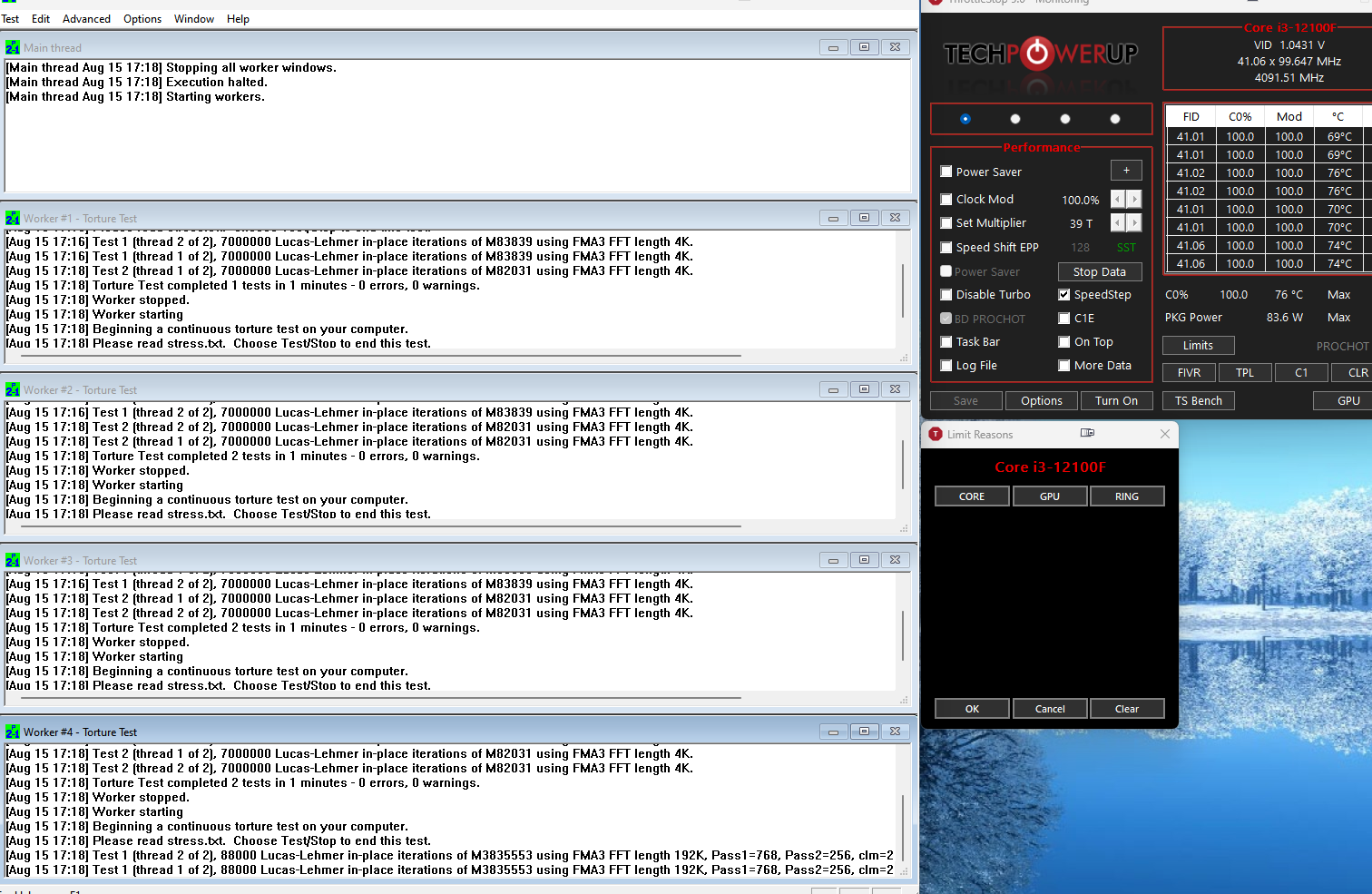Screen dimensions: 1372x894
Task: Click the Worker #1 window icon
Action: click(13, 218)
